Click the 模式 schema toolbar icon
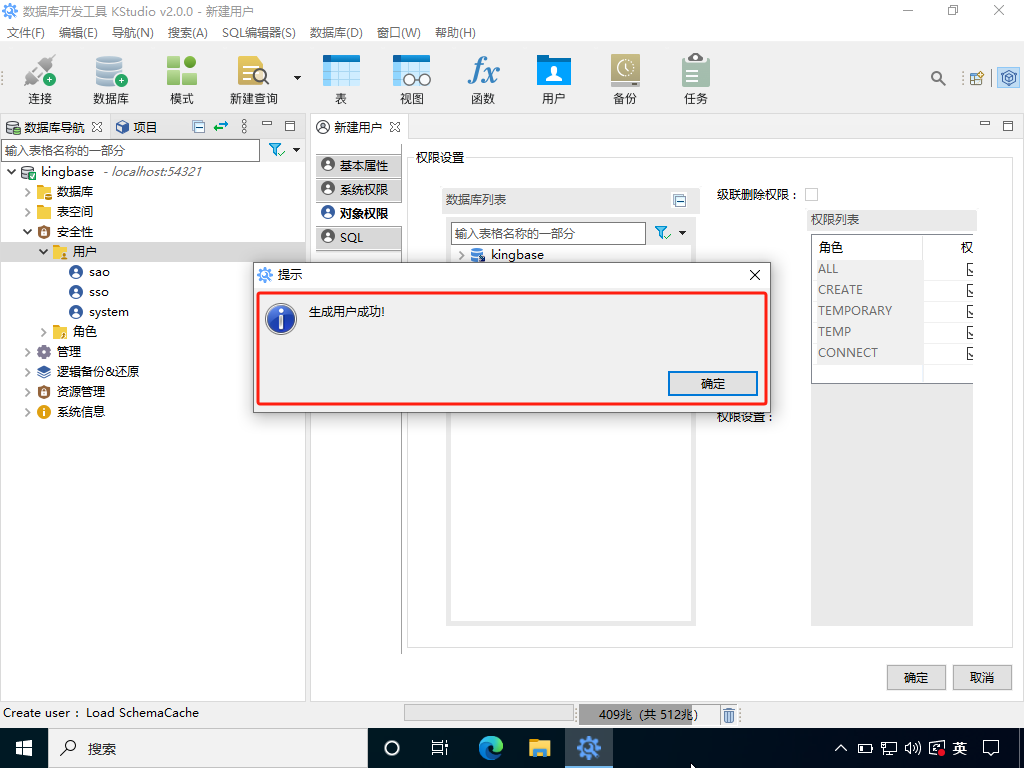The height and width of the screenshot is (768, 1024). click(181, 79)
